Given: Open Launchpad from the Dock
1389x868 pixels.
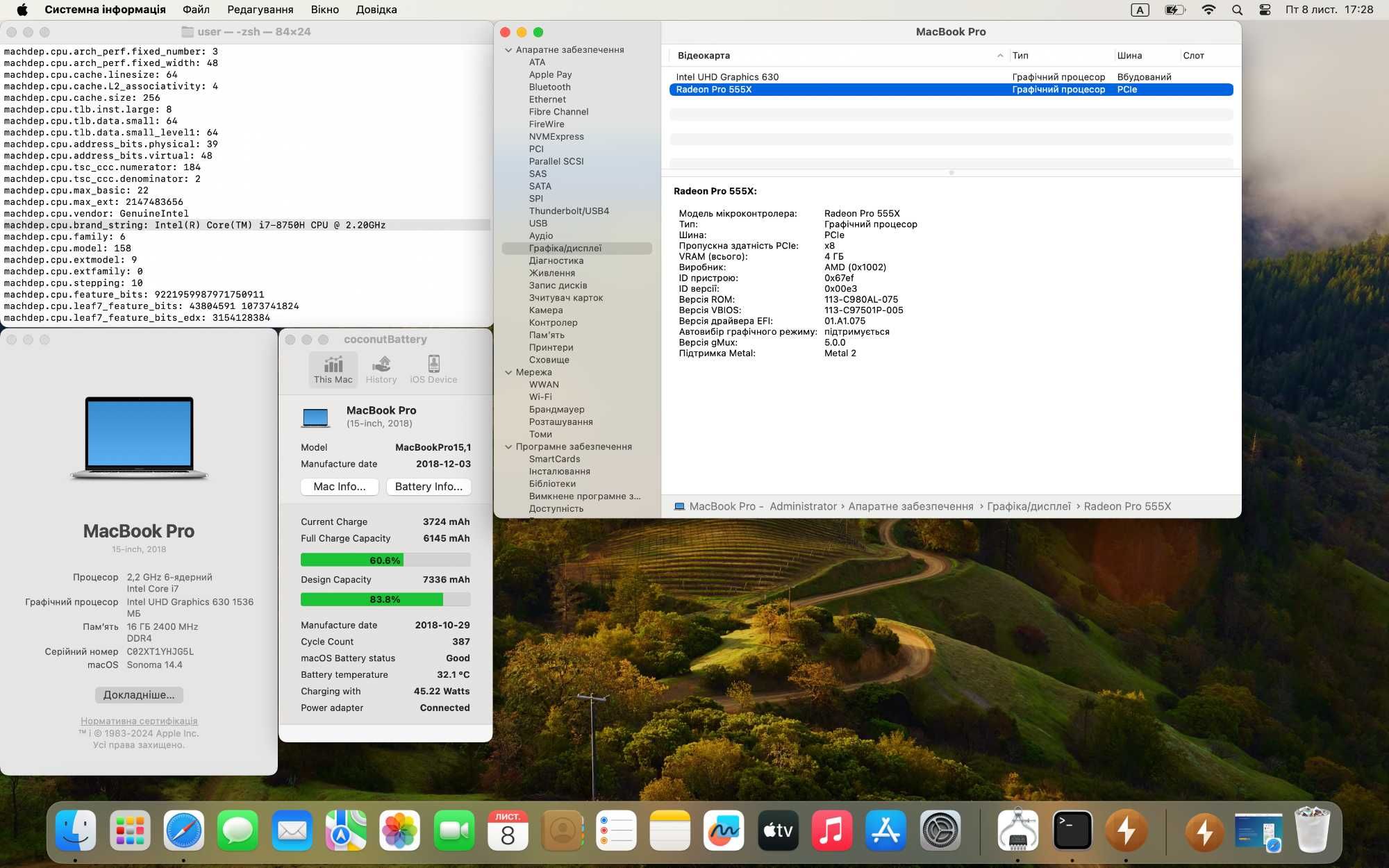Looking at the screenshot, I should [130, 830].
